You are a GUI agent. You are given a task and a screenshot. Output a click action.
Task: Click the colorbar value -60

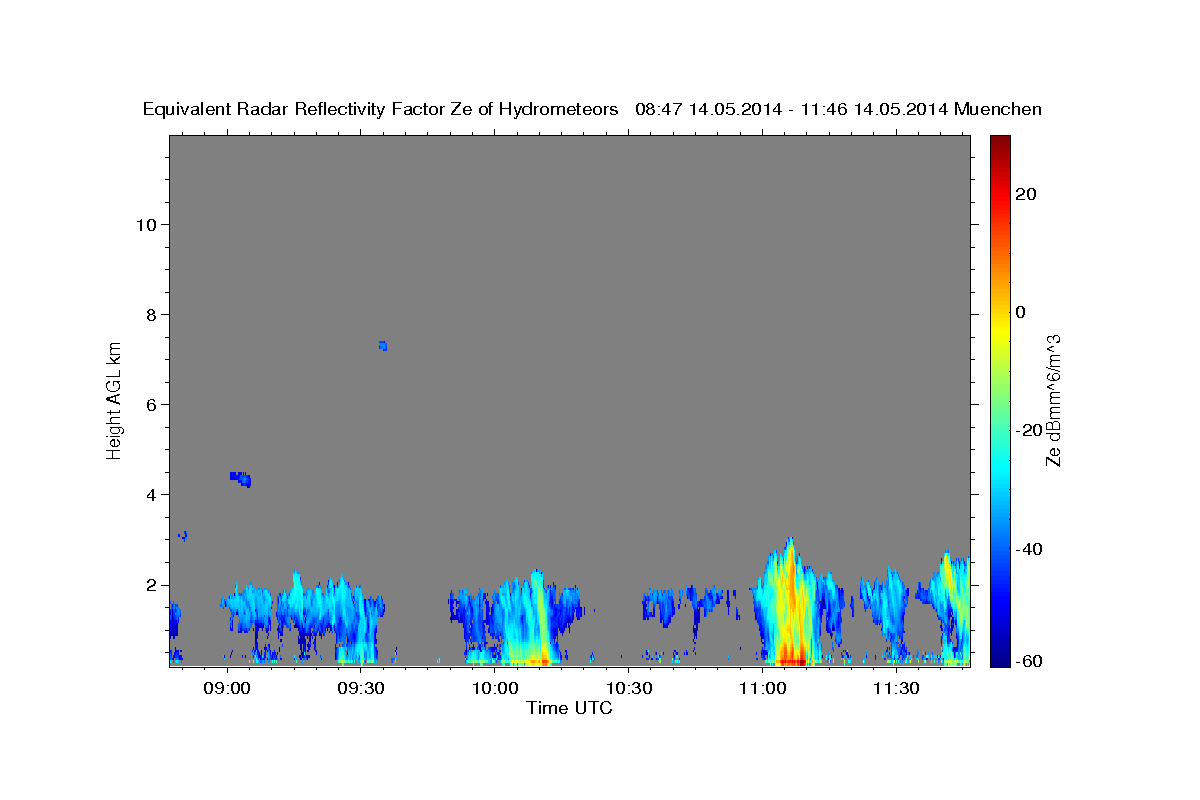point(1028,660)
